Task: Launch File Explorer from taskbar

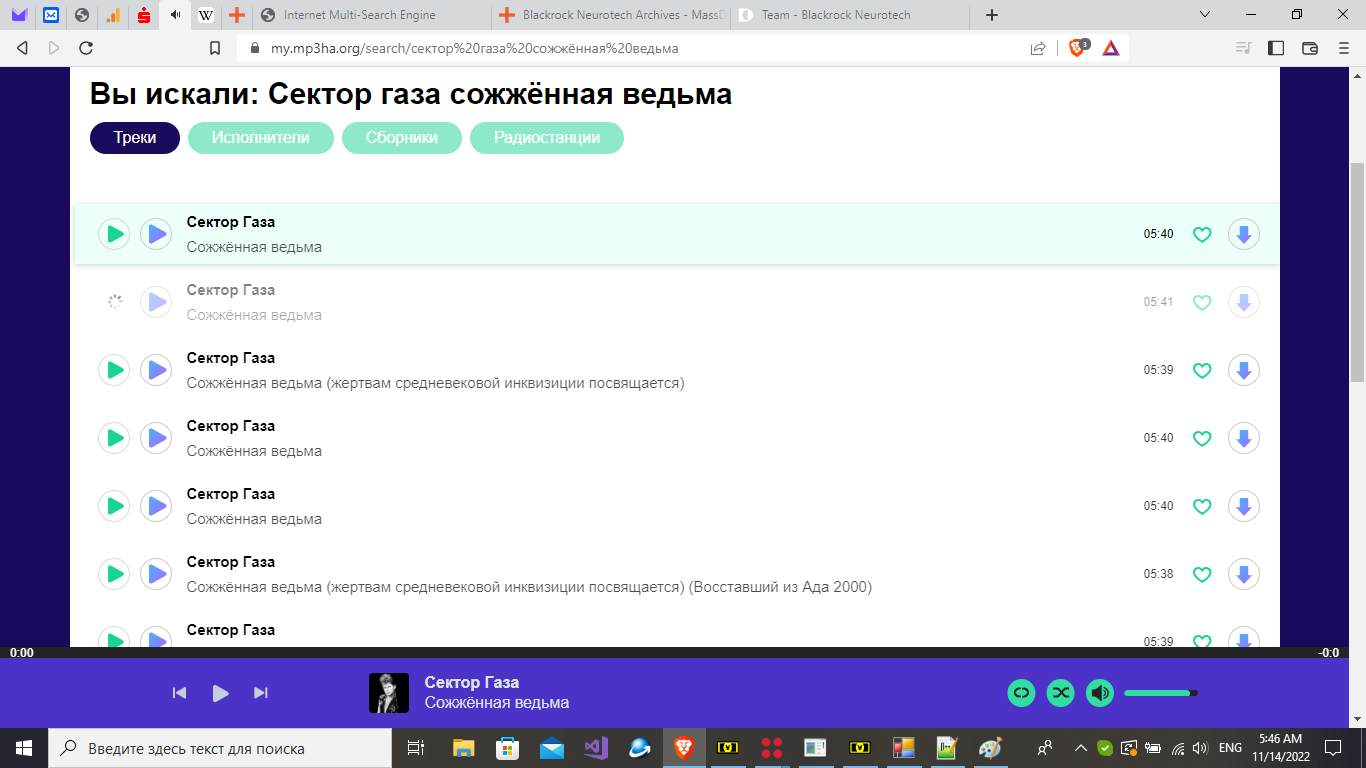Action: pyautogui.click(x=463, y=748)
